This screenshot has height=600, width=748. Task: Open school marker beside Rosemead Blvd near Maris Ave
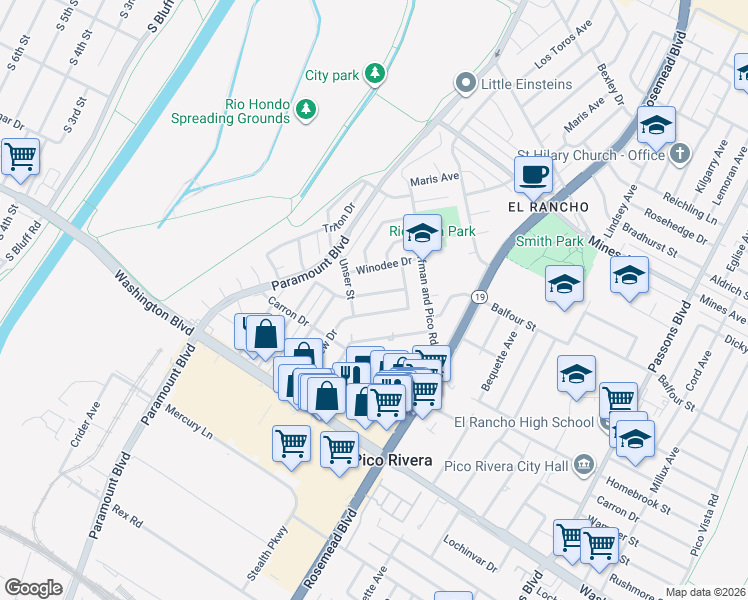[656, 126]
